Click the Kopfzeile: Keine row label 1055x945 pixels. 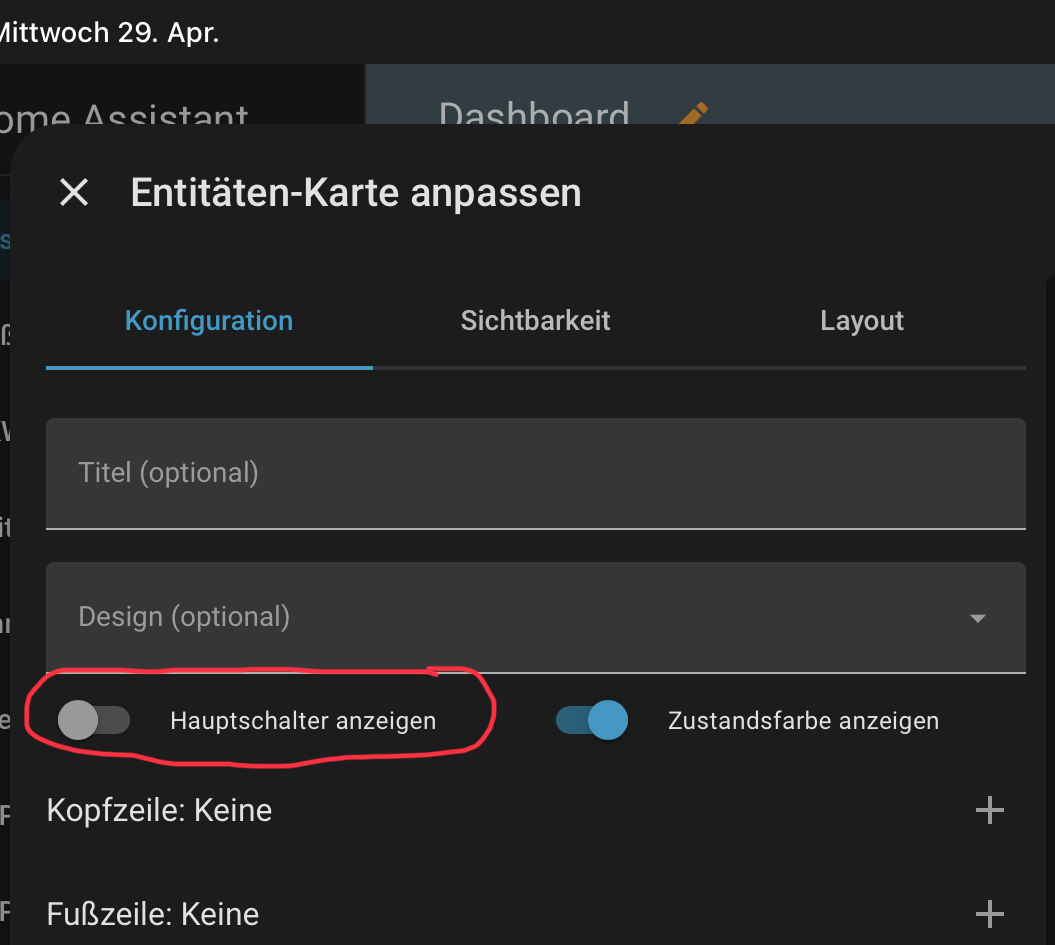159,810
